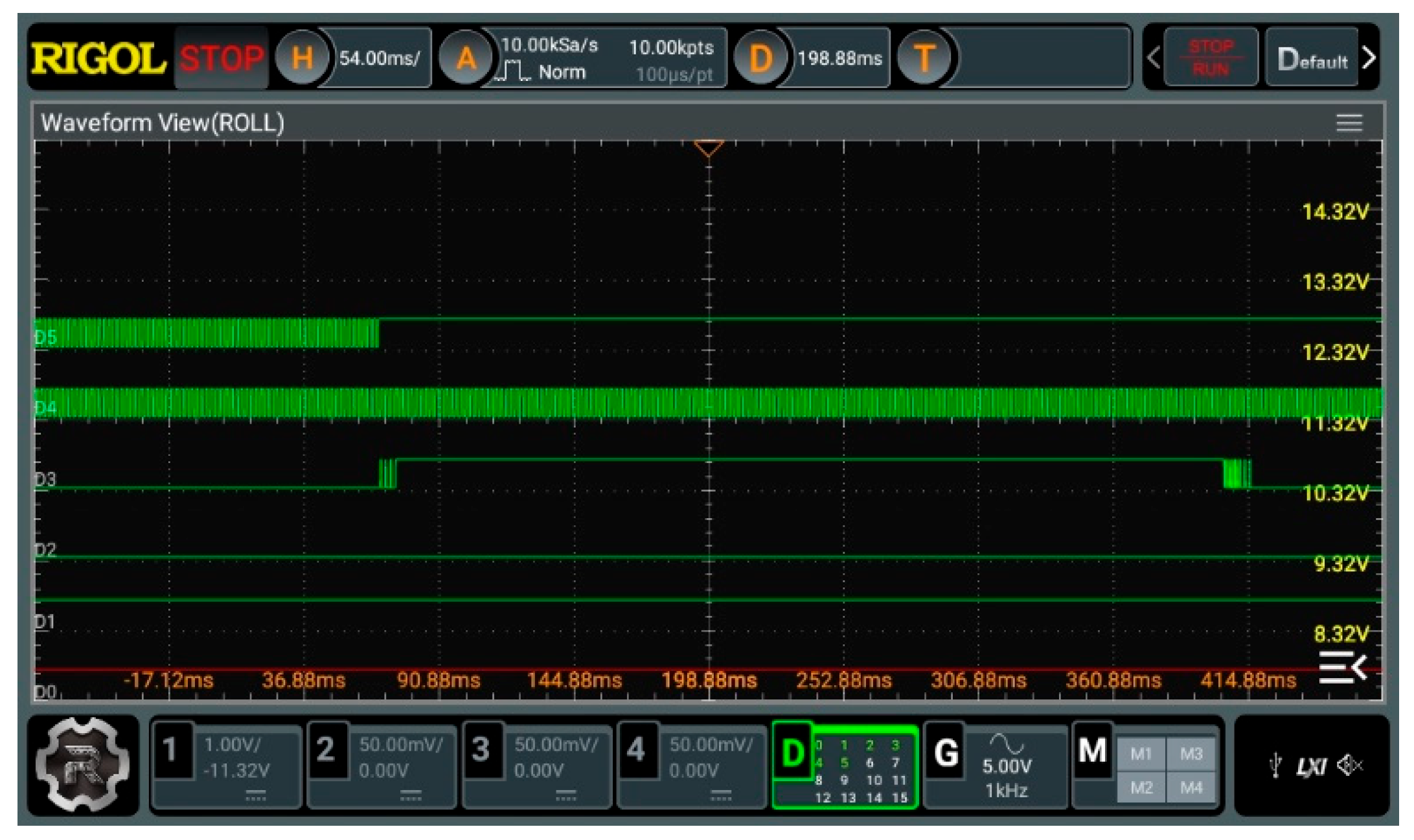Go to previous quick-function with left arrow
The height and width of the screenshot is (840, 1414).
[1153, 58]
